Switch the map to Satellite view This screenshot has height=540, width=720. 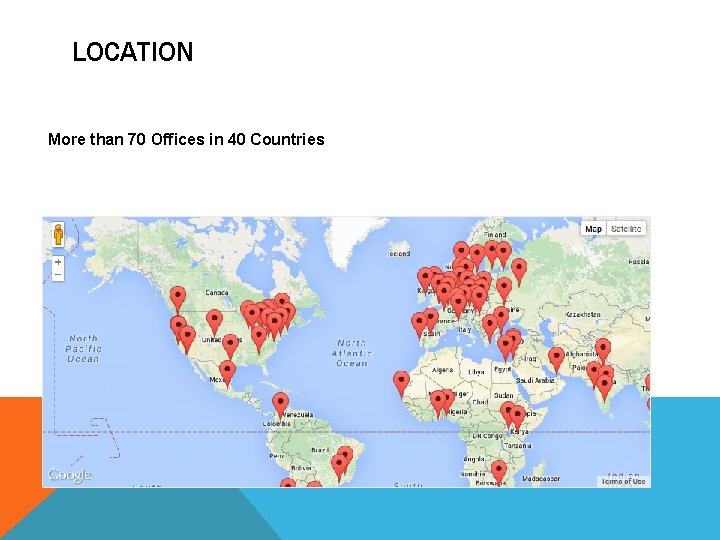tap(626, 229)
